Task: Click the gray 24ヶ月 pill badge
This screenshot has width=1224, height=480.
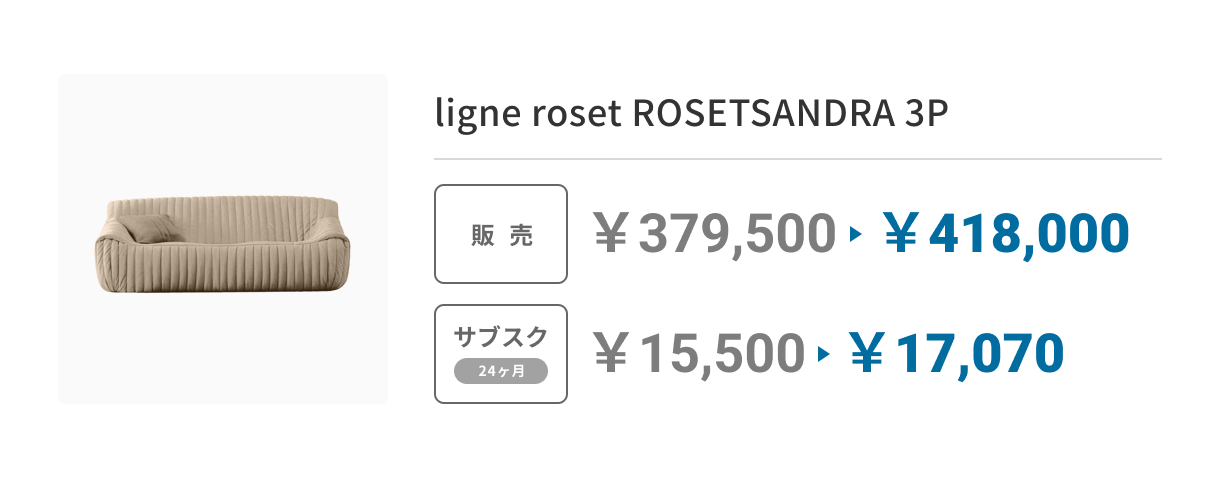Action: tap(501, 371)
